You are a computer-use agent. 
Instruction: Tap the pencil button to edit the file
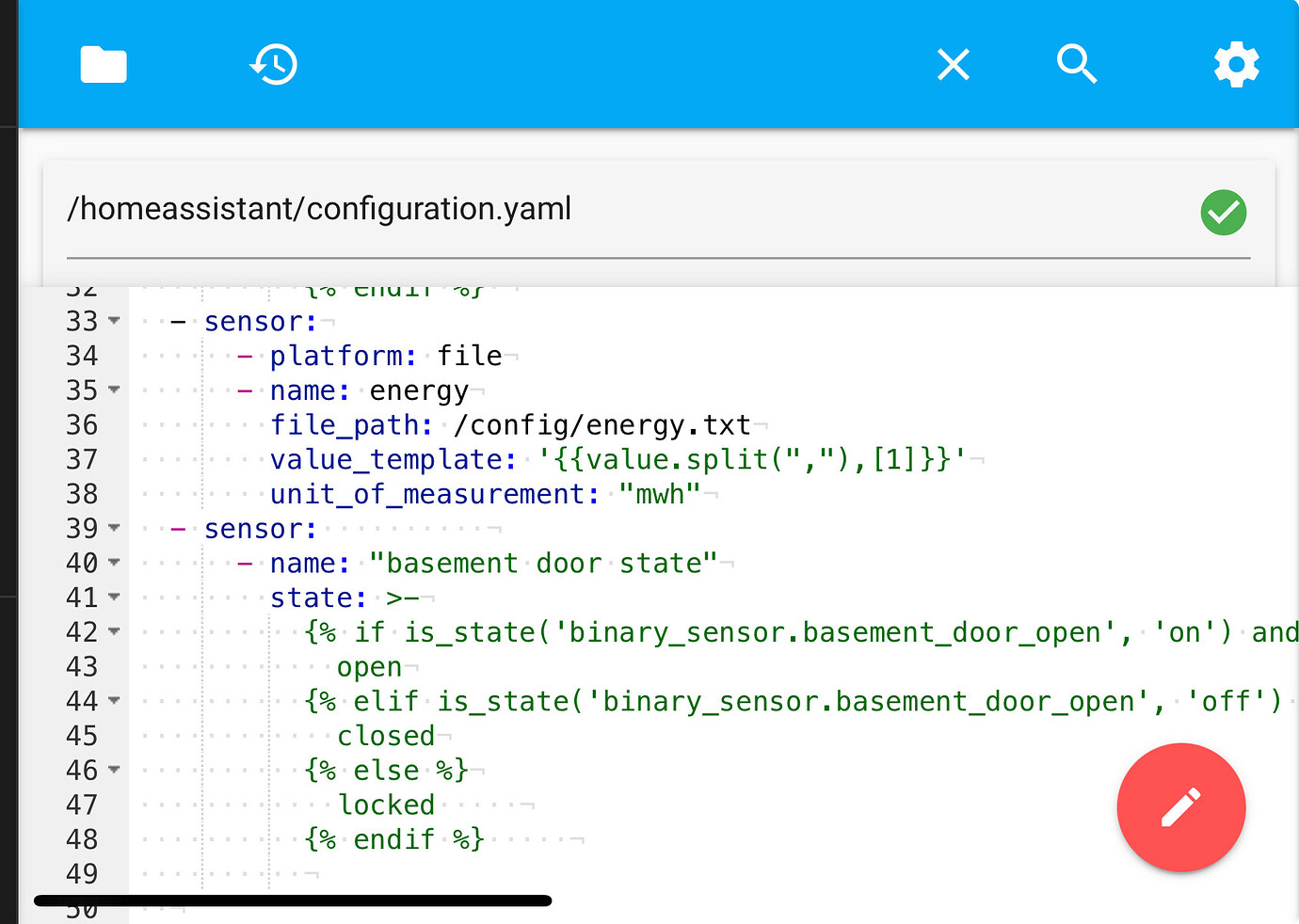click(1181, 807)
